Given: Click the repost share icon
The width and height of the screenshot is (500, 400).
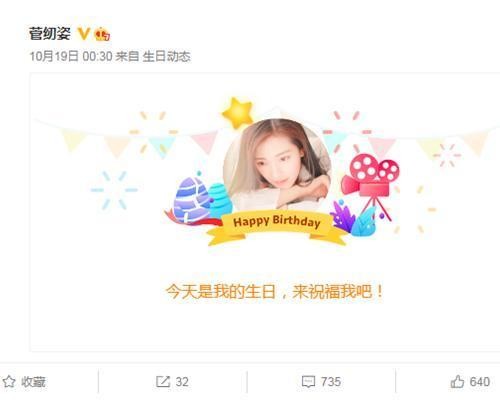Looking at the screenshot, I should (163, 382).
